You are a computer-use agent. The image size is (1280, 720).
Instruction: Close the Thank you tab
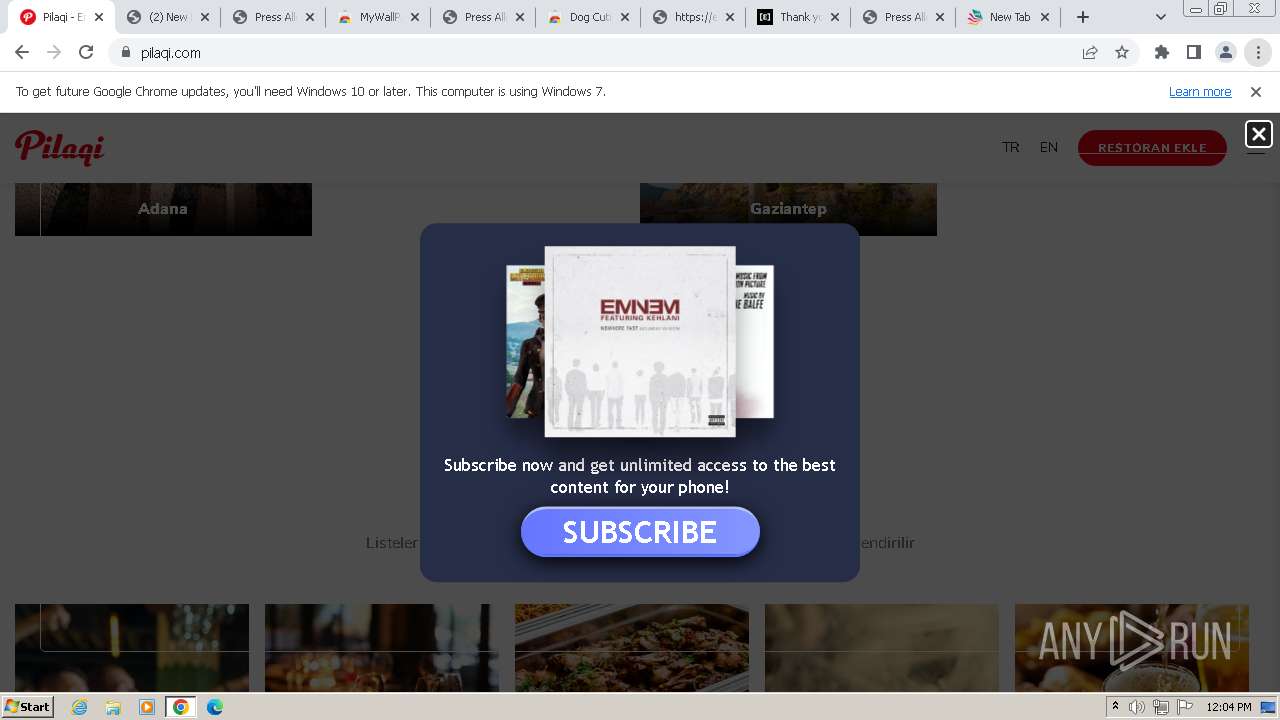[835, 17]
